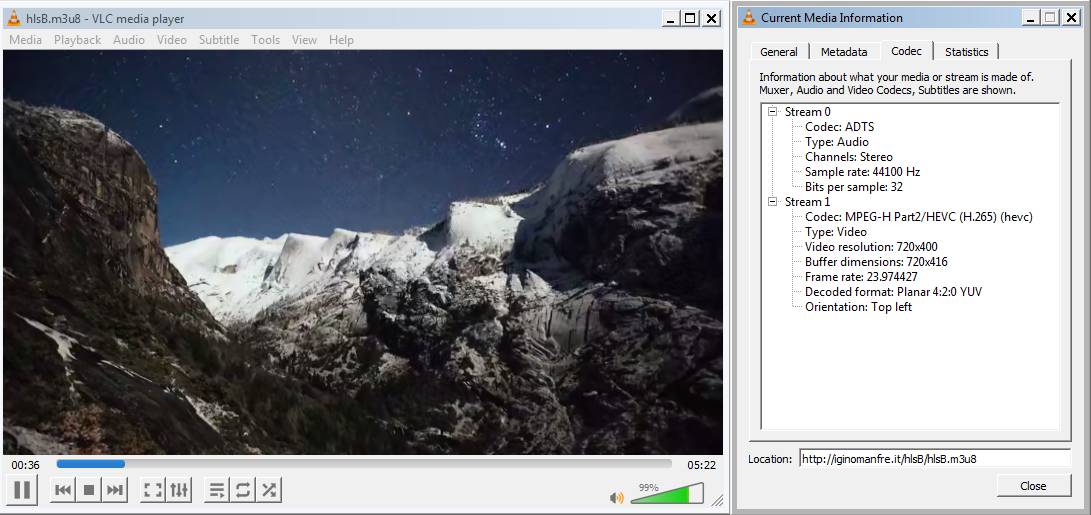
Task: Open the Playback menu
Action: 77,40
